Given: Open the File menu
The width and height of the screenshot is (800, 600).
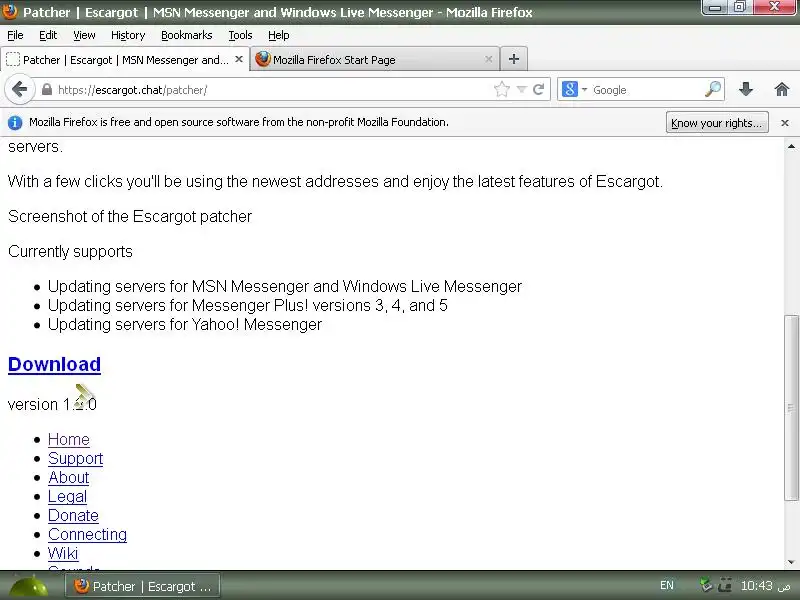Looking at the screenshot, I should tap(15, 35).
